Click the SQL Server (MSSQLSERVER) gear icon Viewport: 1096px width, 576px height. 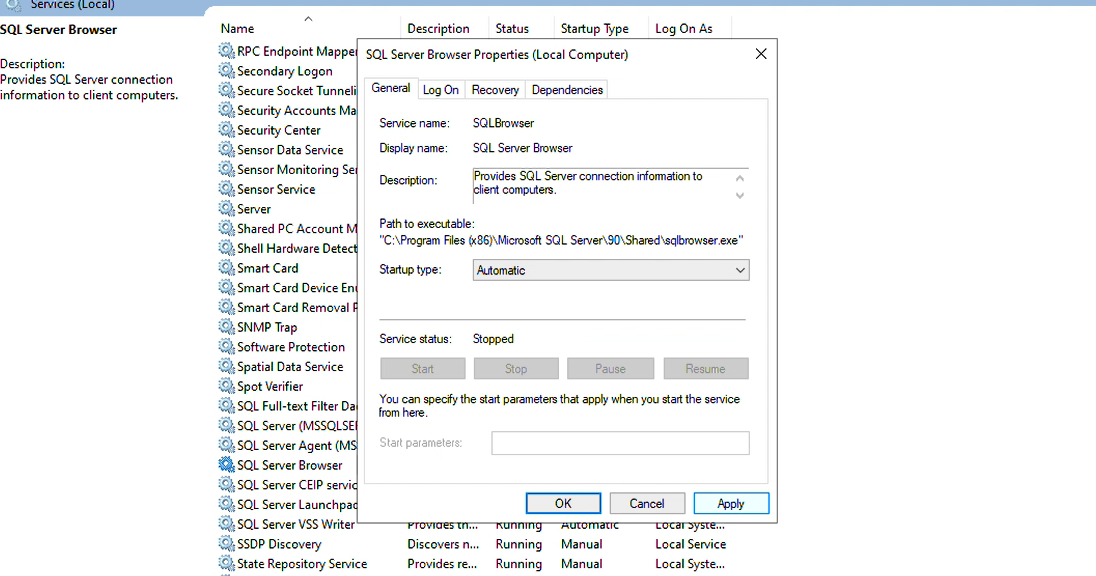point(226,425)
